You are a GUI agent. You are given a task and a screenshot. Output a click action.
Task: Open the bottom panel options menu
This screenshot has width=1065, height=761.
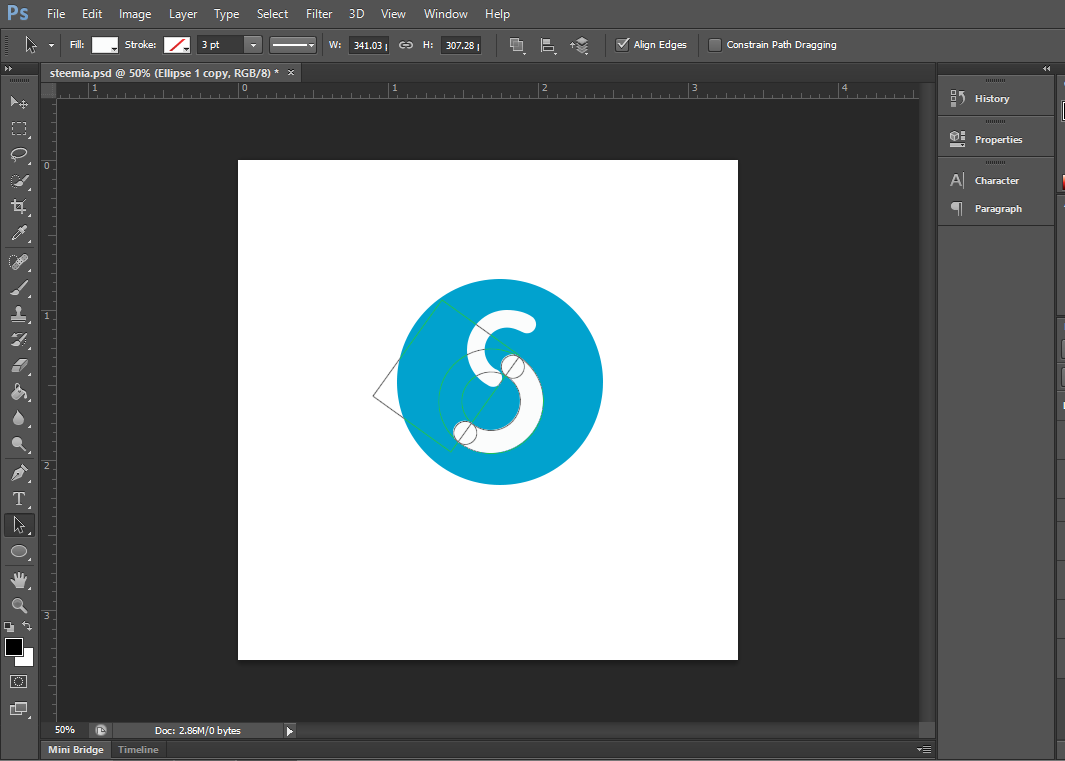pyautogui.click(x=924, y=749)
